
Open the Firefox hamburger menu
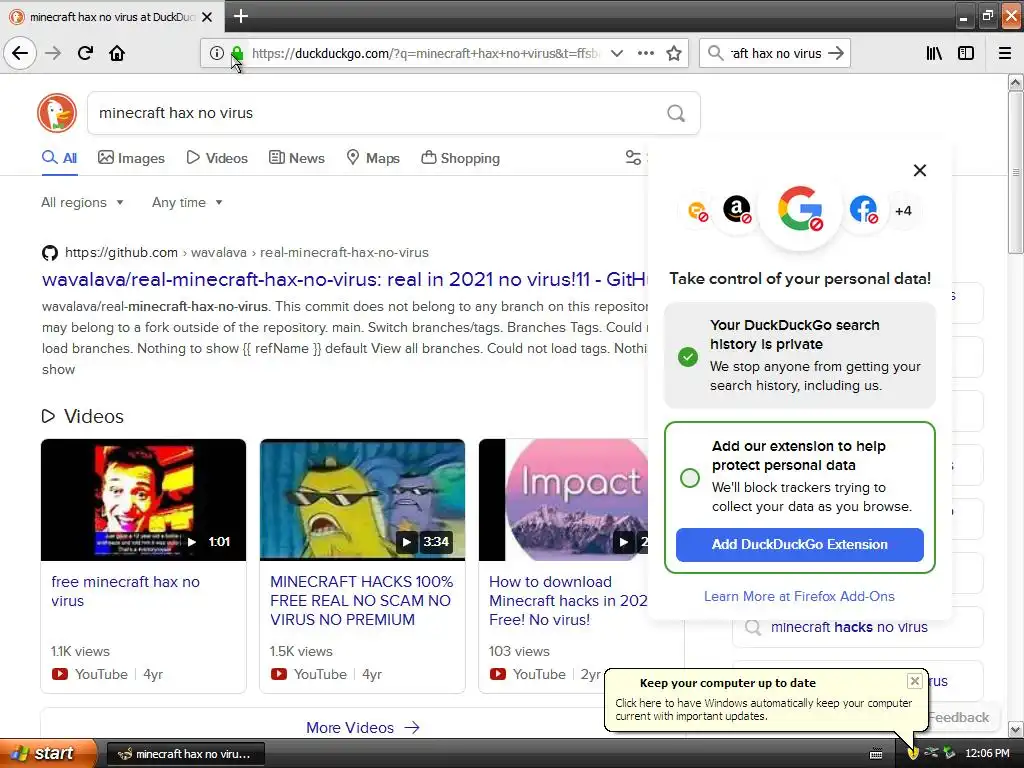[1005, 53]
